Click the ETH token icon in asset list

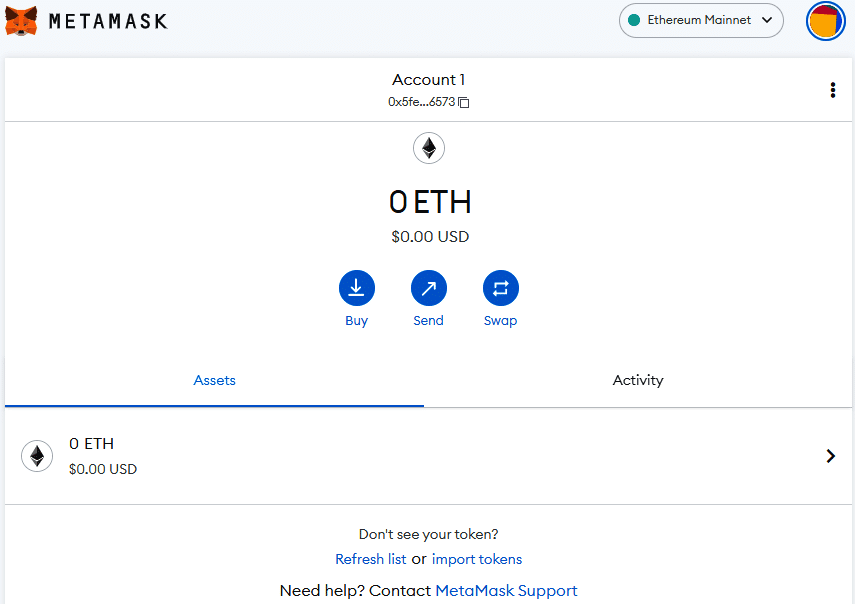[x=37, y=456]
